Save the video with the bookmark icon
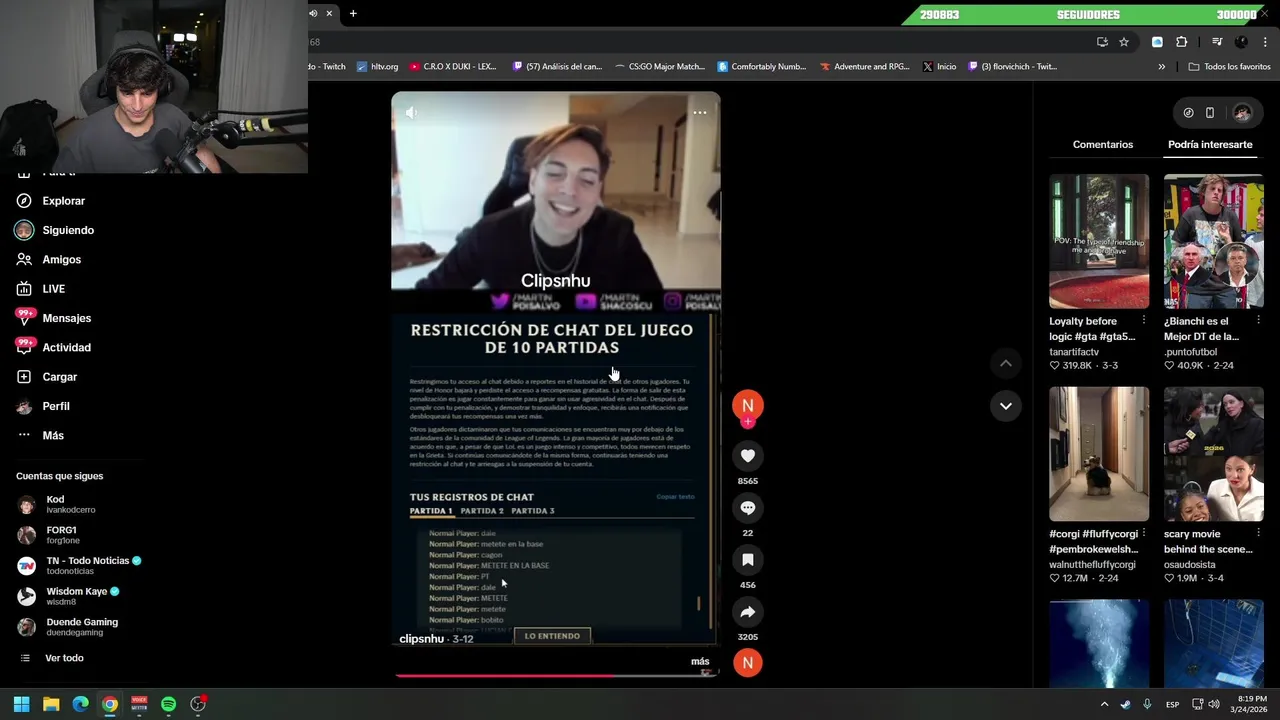This screenshot has width=1280, height=720. [747, 560]
